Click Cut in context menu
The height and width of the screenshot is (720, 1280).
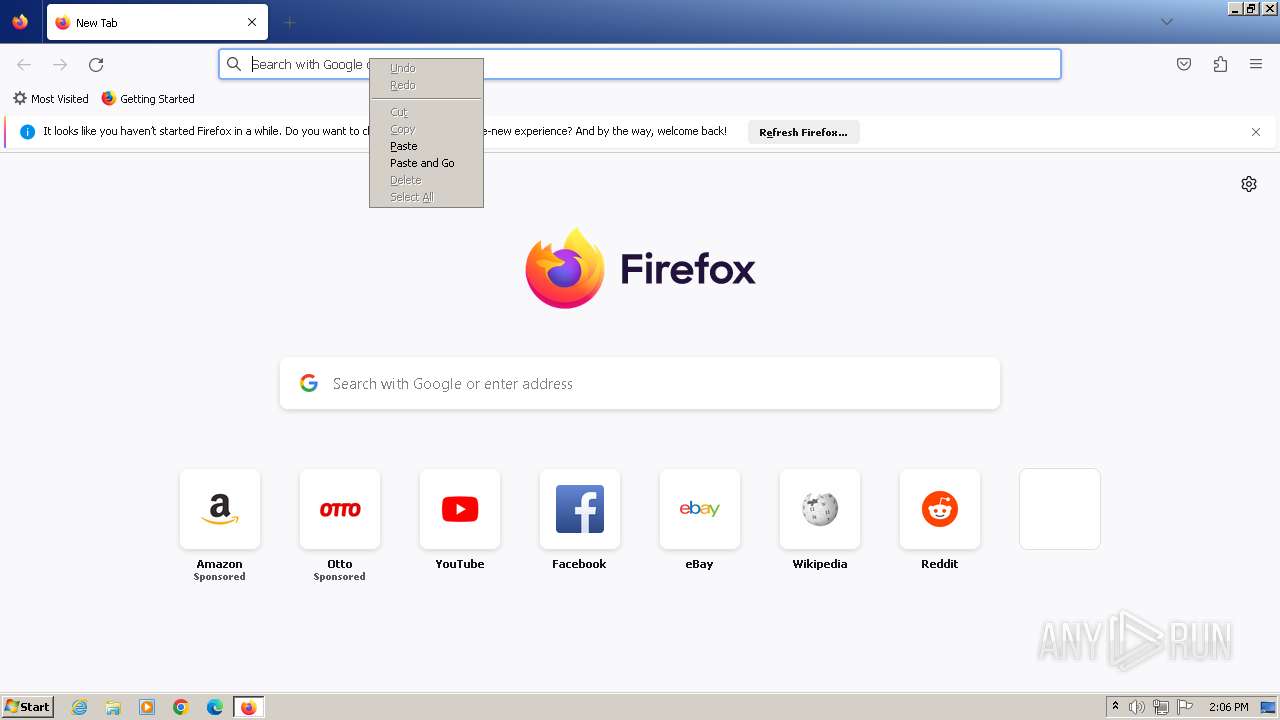point(426,112)
